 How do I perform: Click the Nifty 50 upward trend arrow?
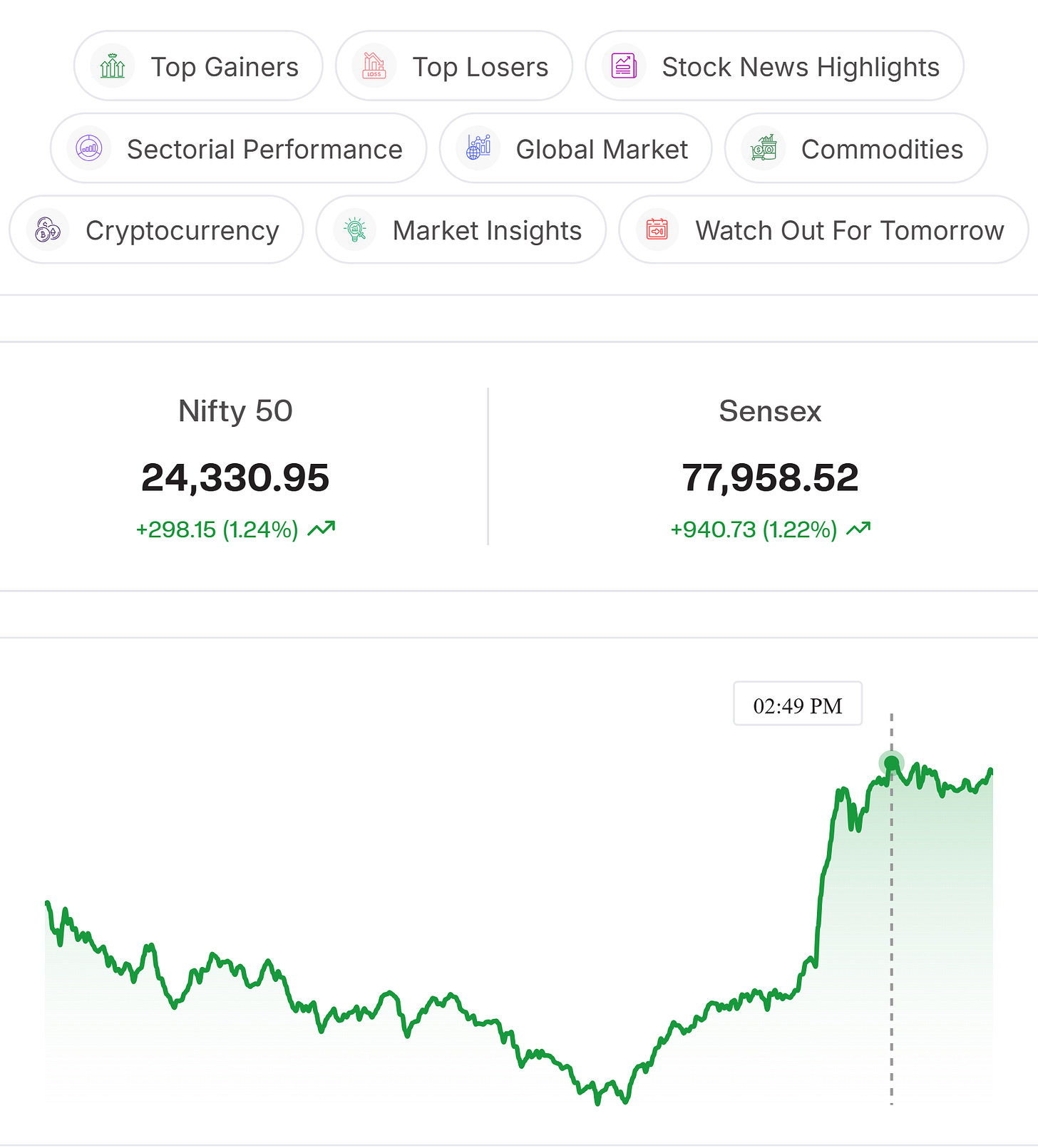(322, 529)
